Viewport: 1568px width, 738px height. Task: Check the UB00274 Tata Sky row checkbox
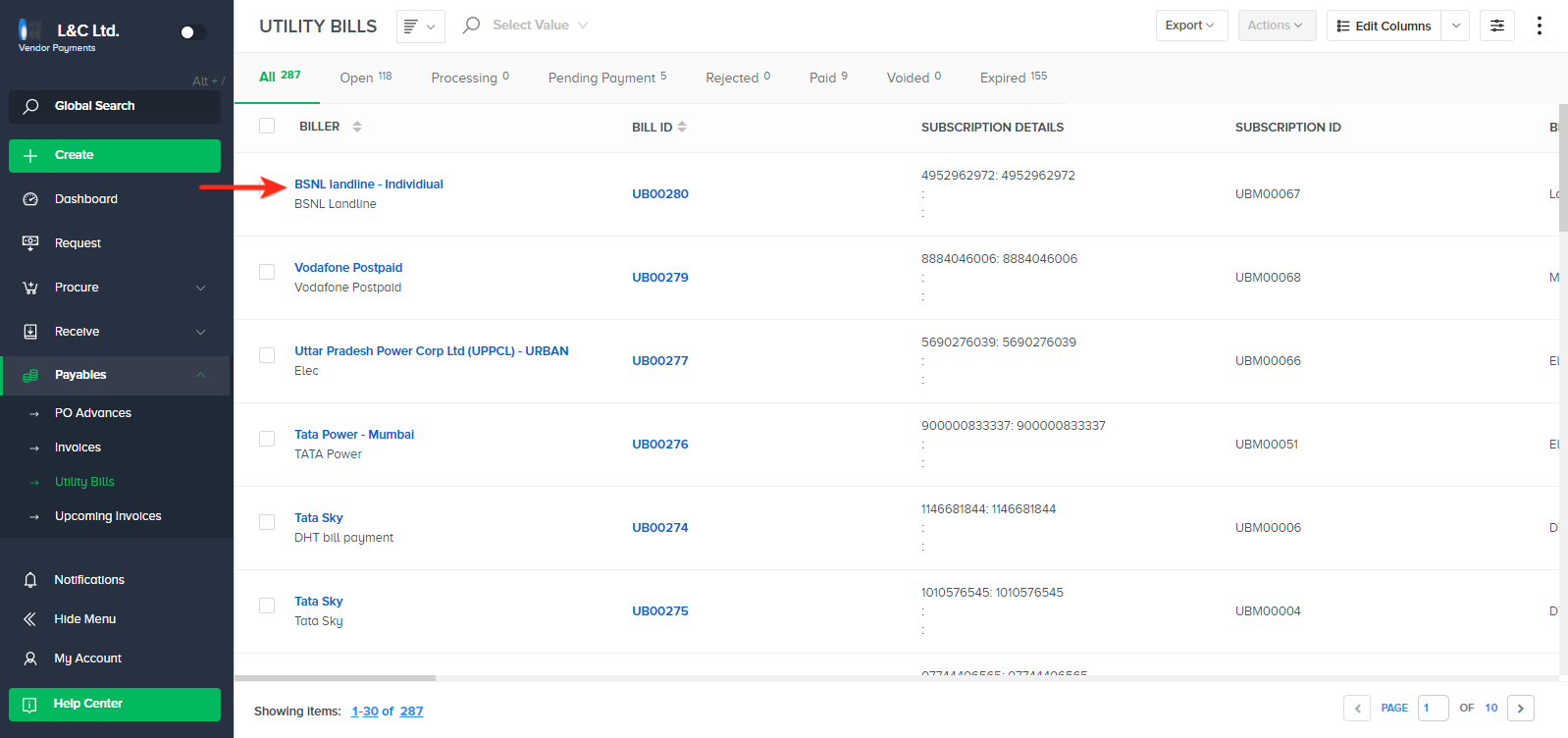tap(267, 522)
